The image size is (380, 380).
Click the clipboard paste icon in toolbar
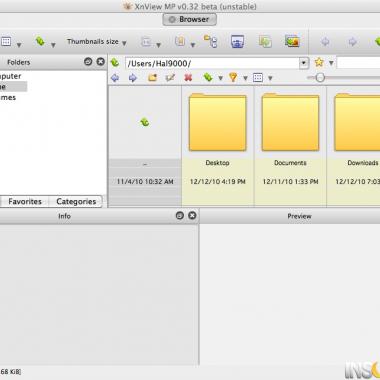pos(180,41)
